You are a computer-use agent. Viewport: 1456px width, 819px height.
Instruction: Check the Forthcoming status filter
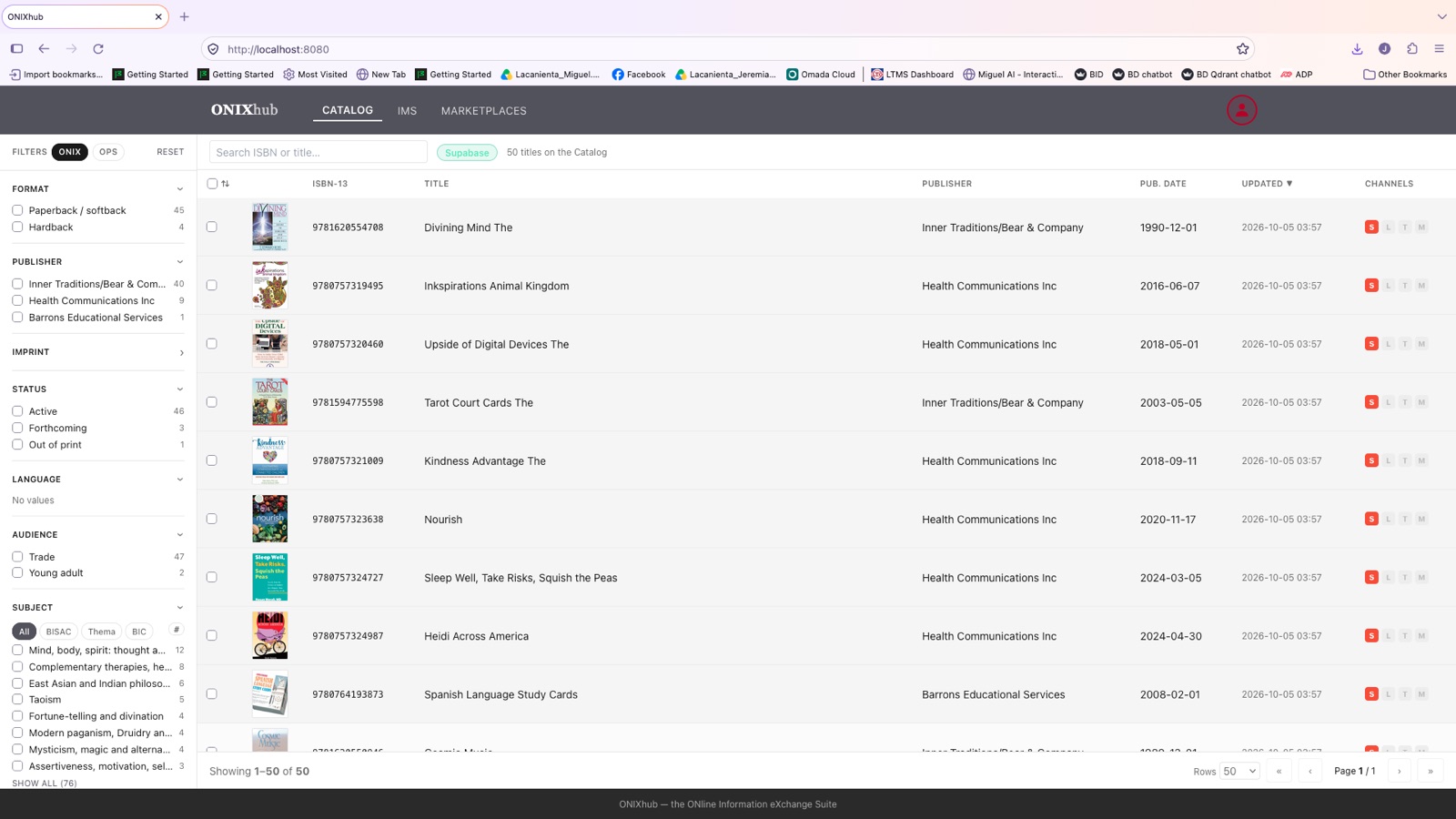point(17,428)
